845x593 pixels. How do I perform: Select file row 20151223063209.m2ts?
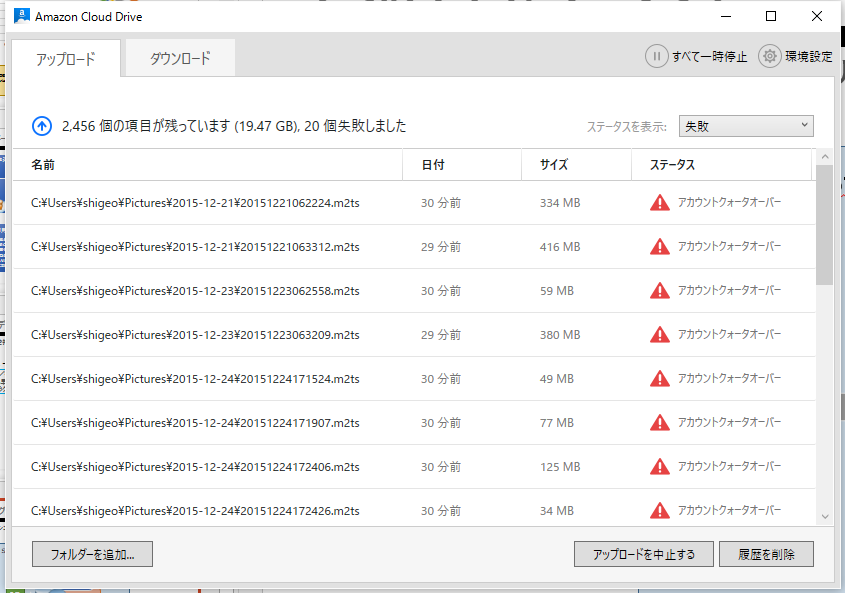click(414, 335)
